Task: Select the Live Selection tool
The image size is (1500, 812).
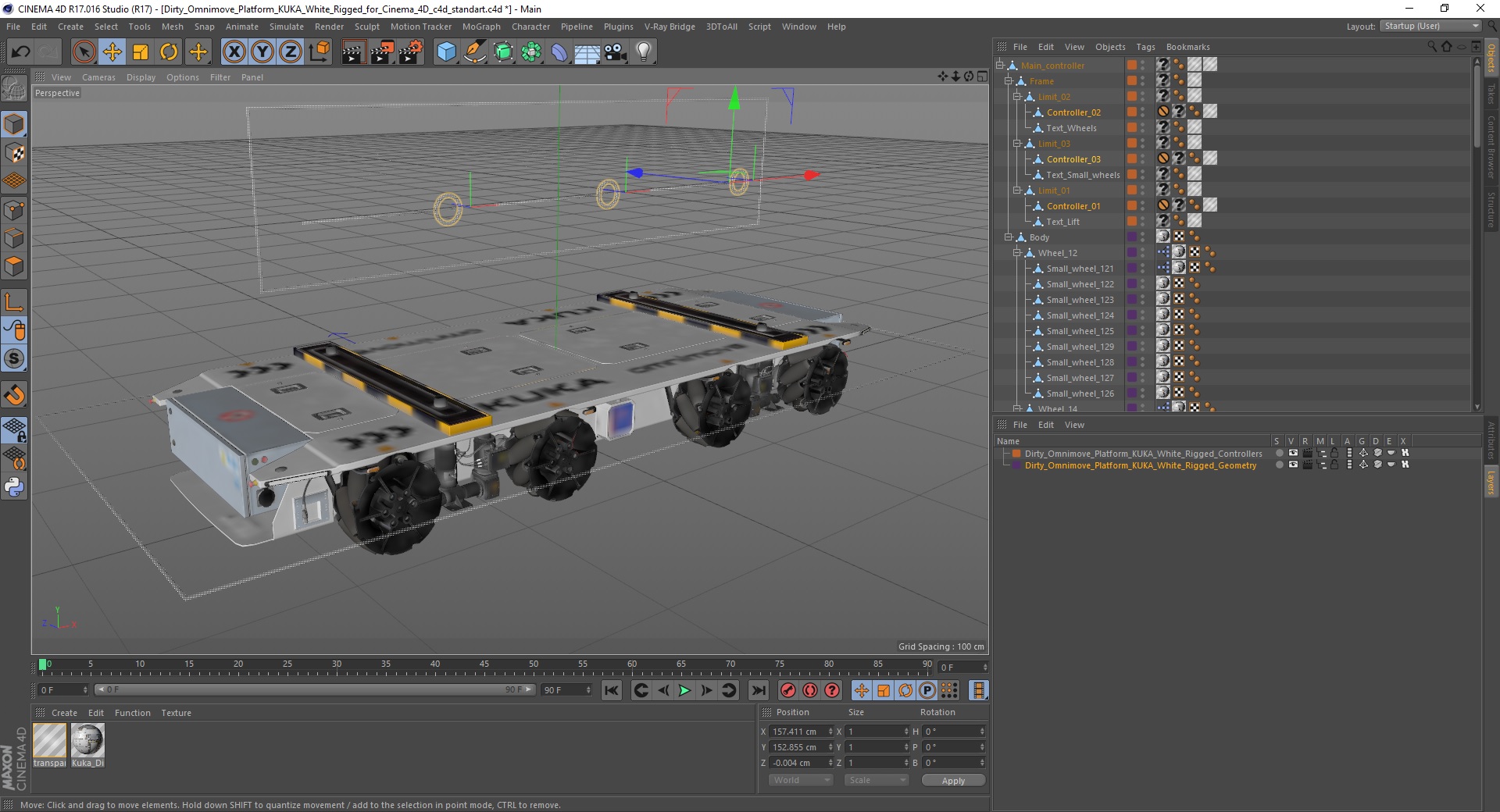Action: (84, 52)
